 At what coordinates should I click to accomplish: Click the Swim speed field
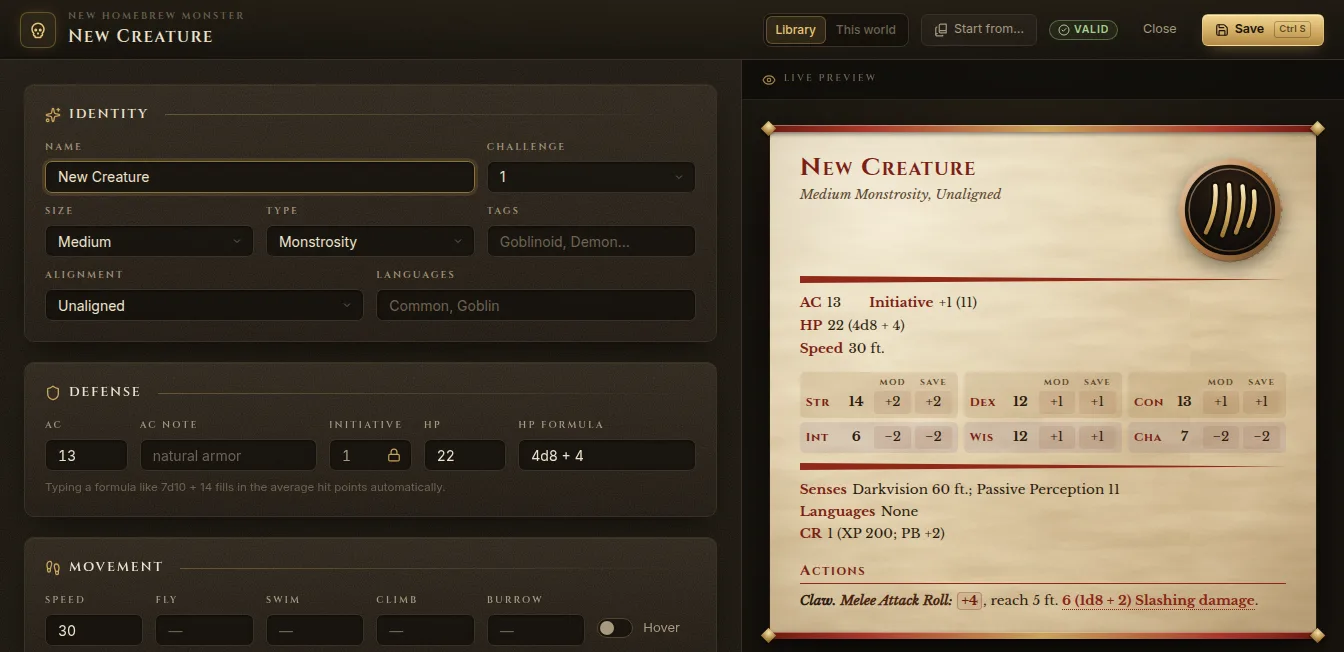(315, 630)
